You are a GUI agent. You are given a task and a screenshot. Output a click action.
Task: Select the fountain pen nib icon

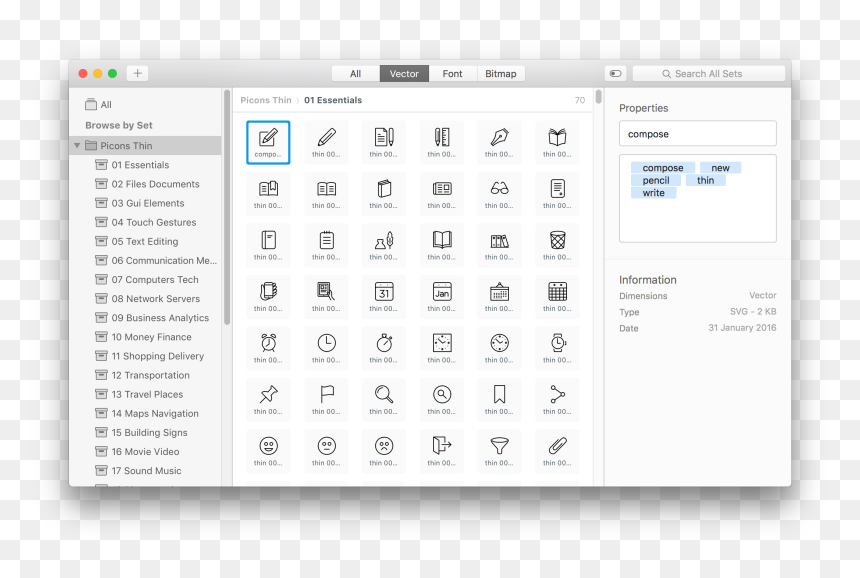499,142
